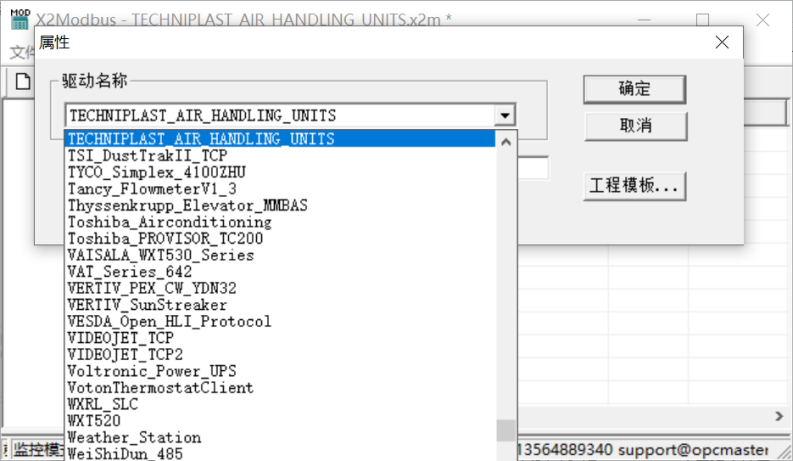Select VERTIV_SunStreaker driver

coord(281,305)
